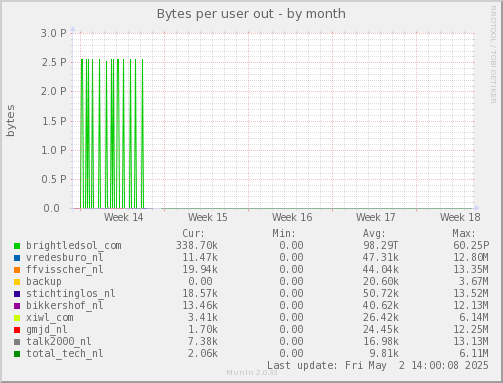Click the 1.5 P y-axis label

point(54,121)
